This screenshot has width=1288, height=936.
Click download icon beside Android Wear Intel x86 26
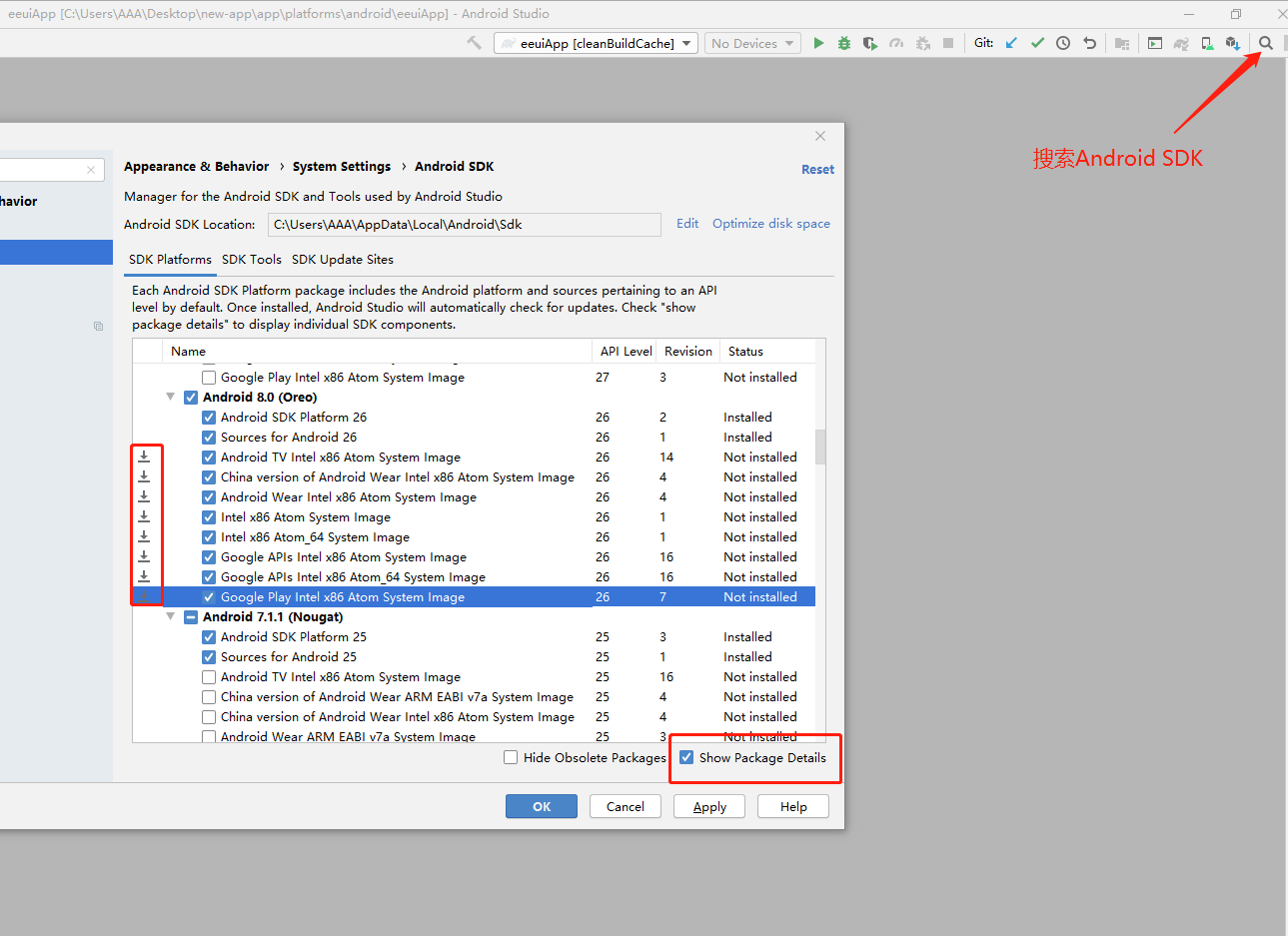click(144, 496)
